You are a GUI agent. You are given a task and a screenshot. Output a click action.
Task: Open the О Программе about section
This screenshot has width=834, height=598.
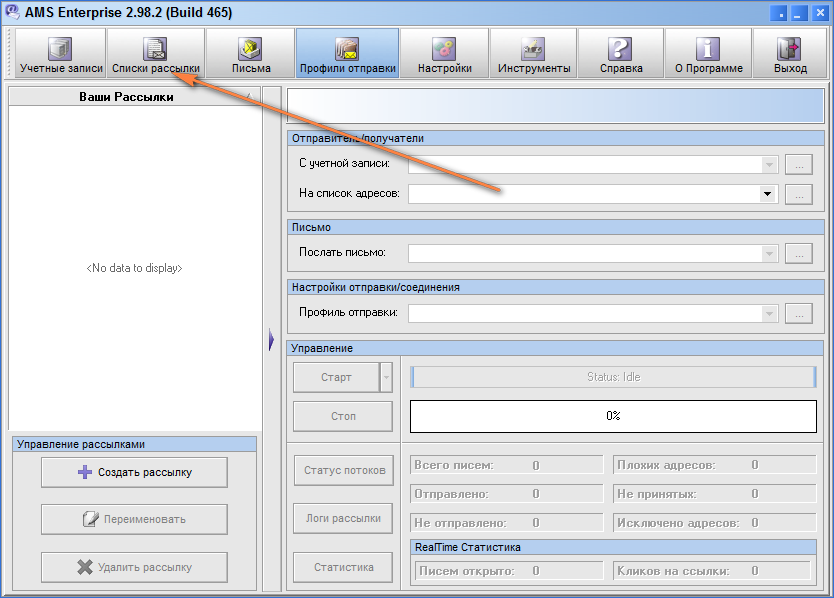pos(708,54)
